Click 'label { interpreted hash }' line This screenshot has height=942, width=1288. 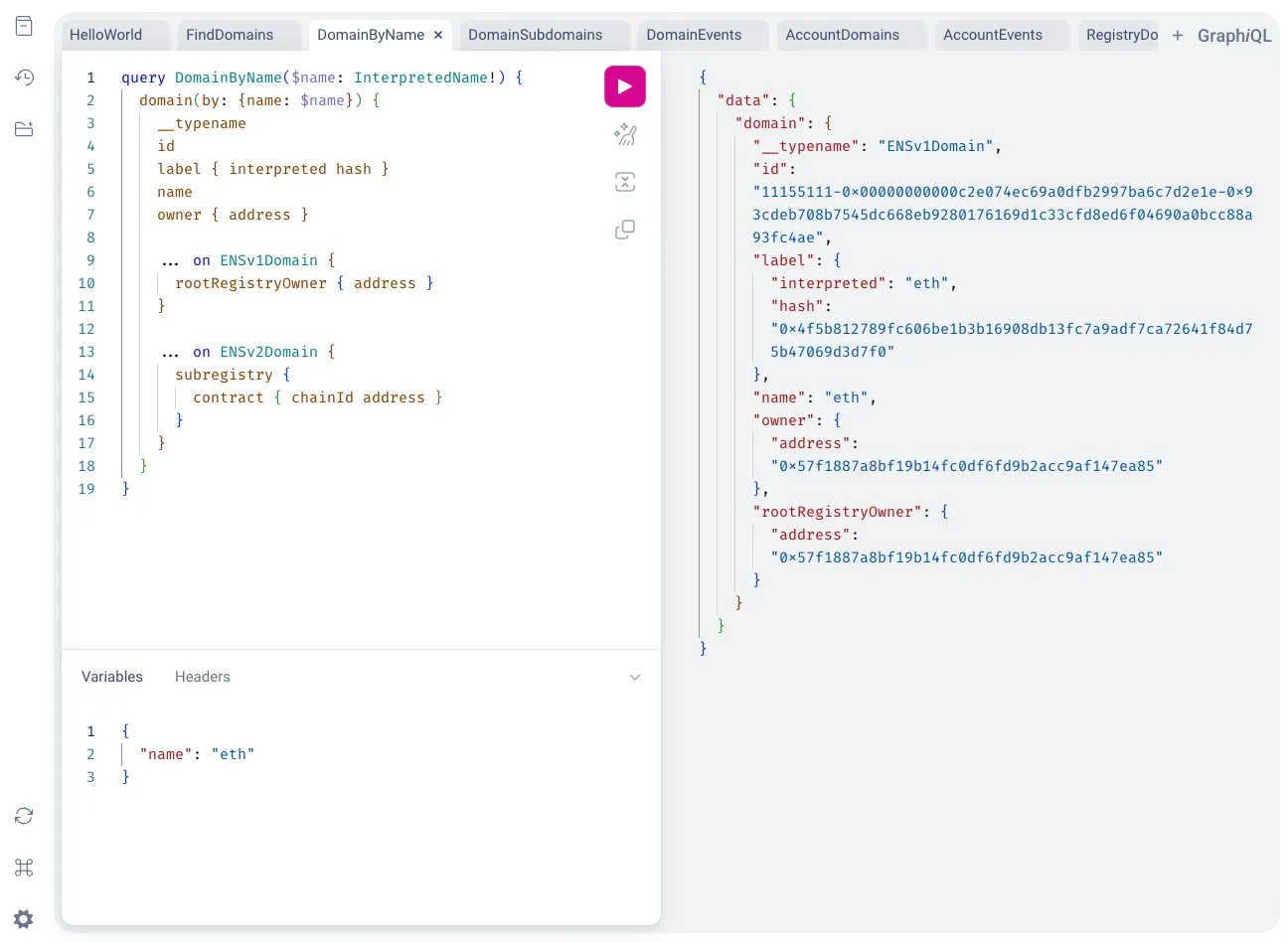pos(273,169)
